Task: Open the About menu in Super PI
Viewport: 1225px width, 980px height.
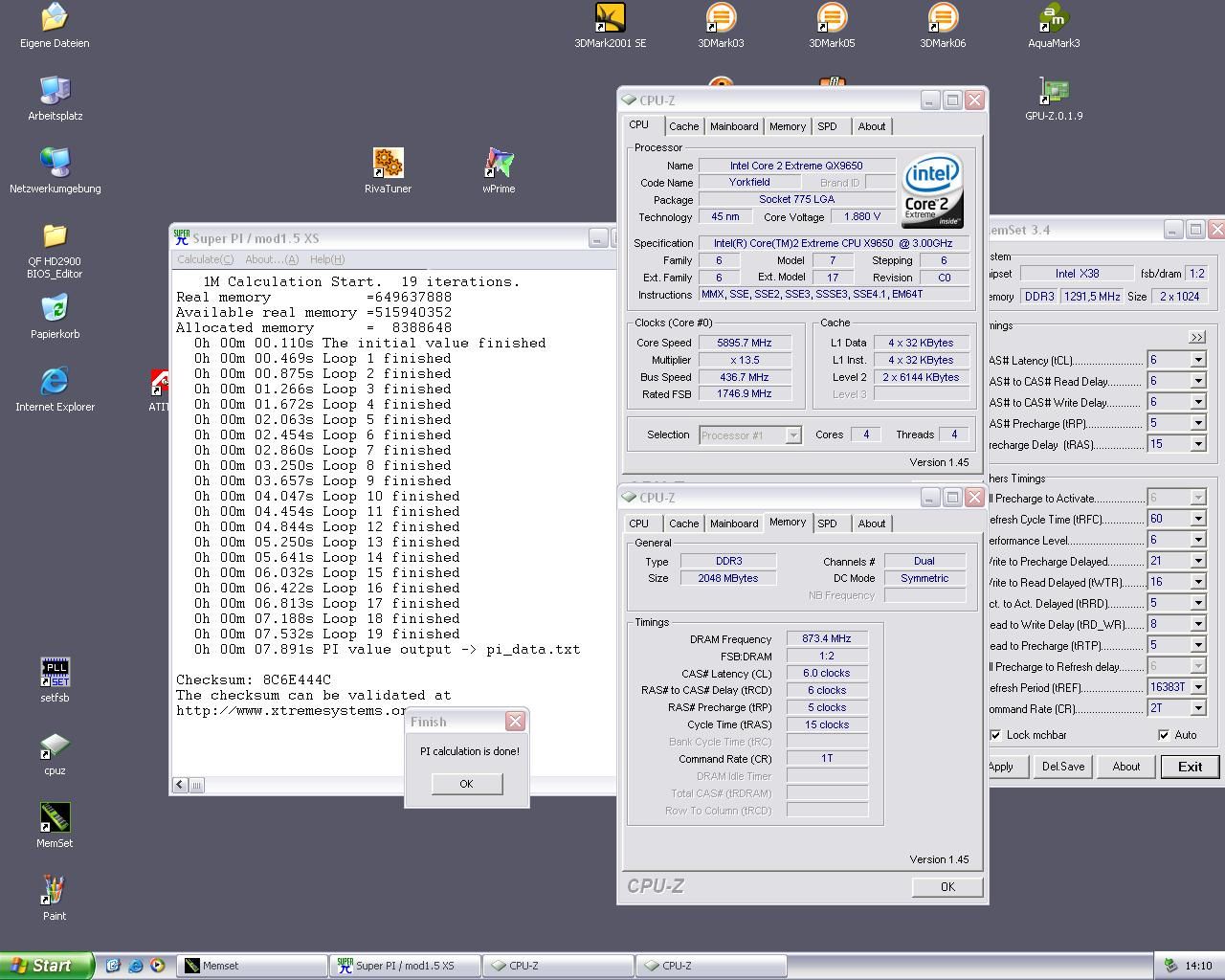Action: click(x=272, y=259)
